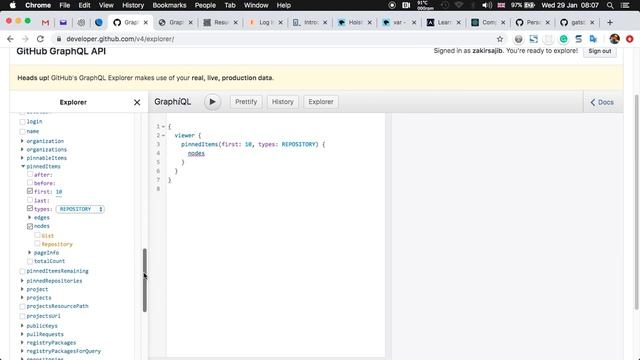Image resolution: width=640 pixels, height=360 pixels.
Task: Click the nodes field in query editor
Action: pyautogui.click(x=196, y=153)
